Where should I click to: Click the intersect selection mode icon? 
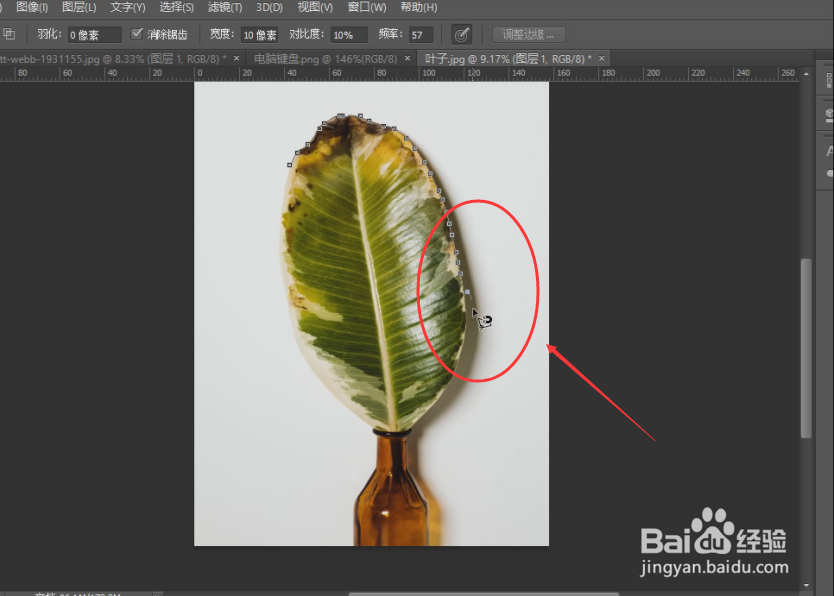point(9,35)
